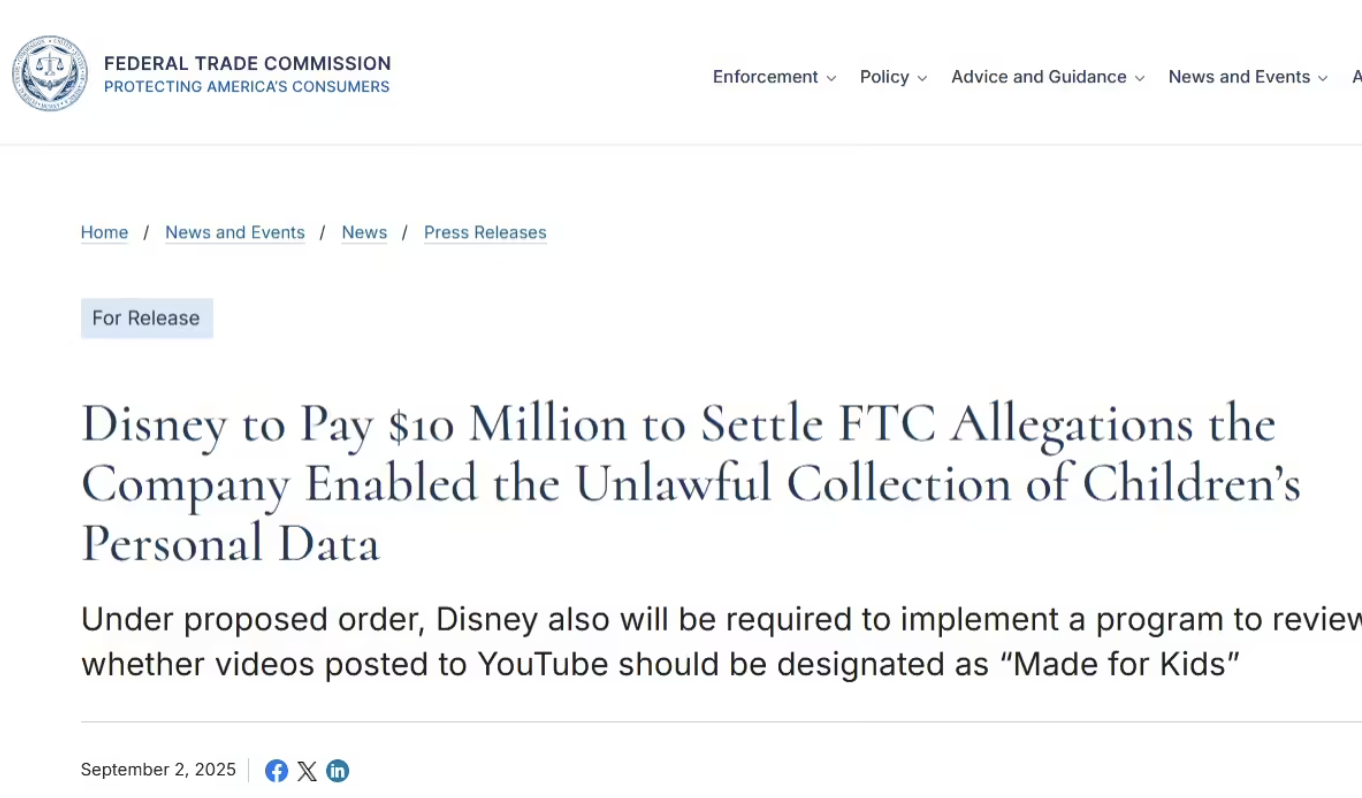Viewport: 1362px width, 798px height.
Task: Navigate to the Press Releases breadcrumb
Action: (x=485, y=233)
